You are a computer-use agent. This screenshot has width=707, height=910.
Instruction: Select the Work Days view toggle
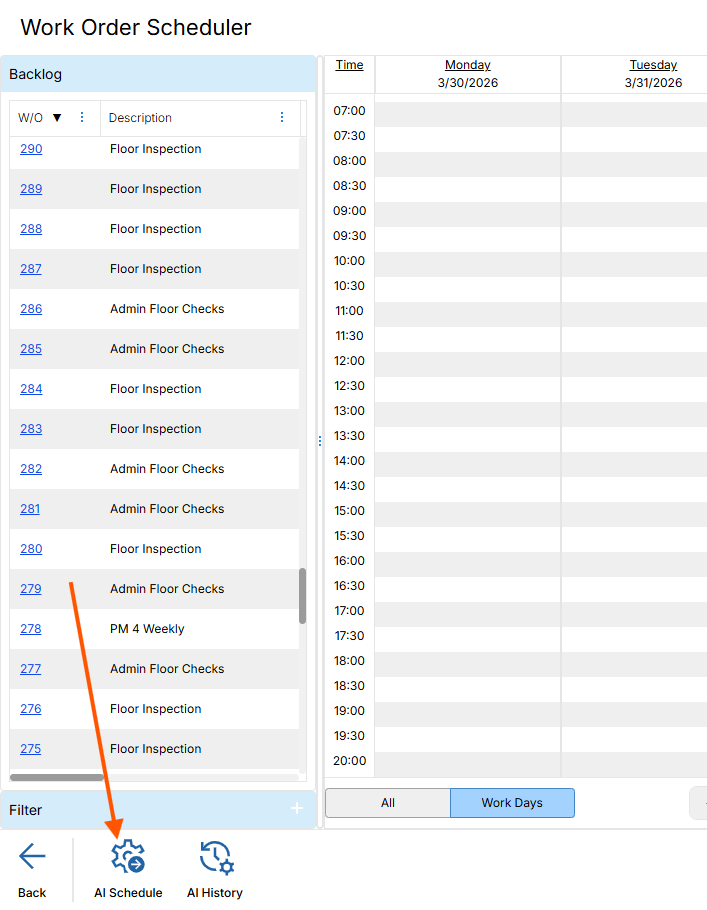512,803
